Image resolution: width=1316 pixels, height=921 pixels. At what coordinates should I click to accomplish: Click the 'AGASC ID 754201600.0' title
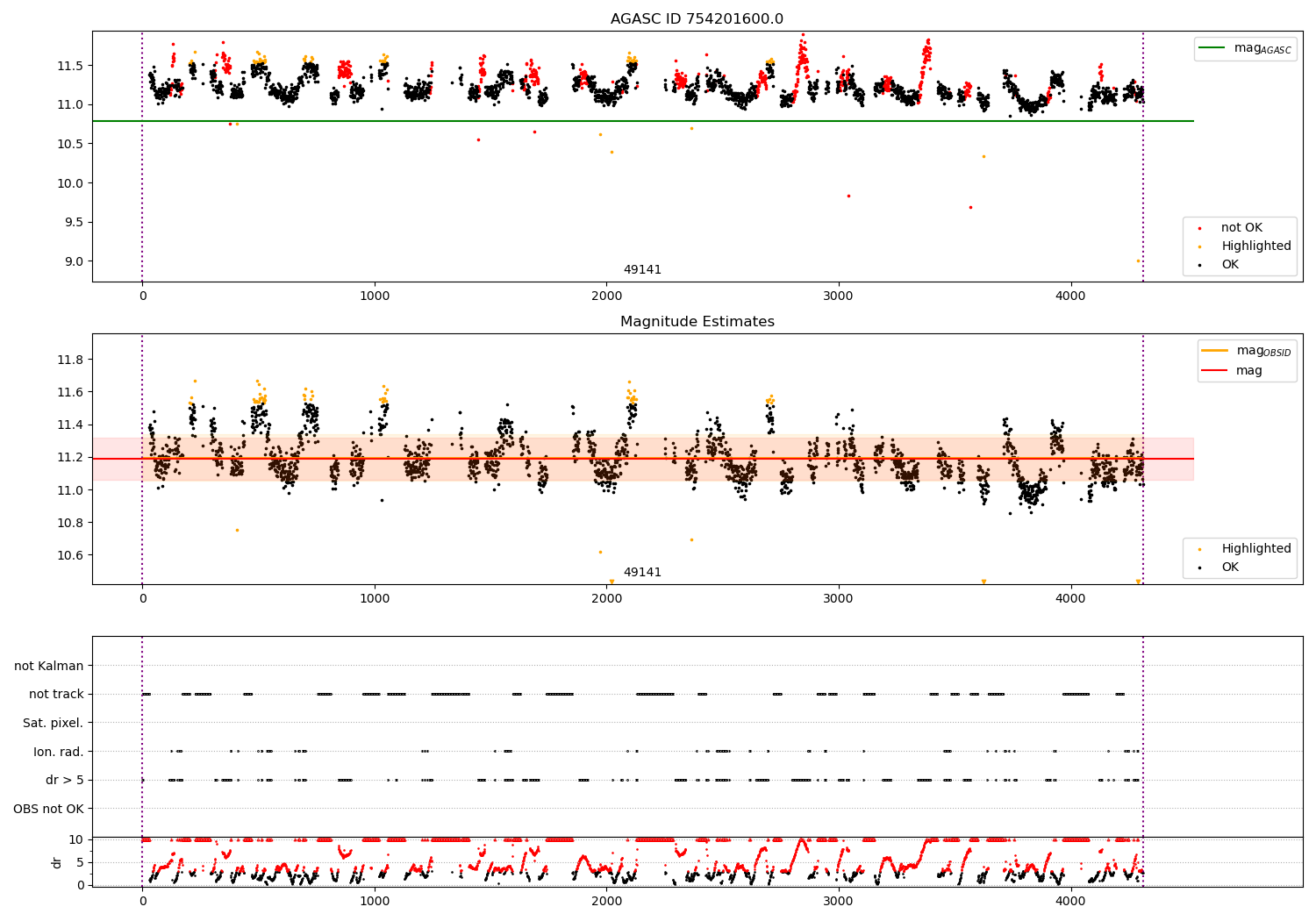(697, 19)
